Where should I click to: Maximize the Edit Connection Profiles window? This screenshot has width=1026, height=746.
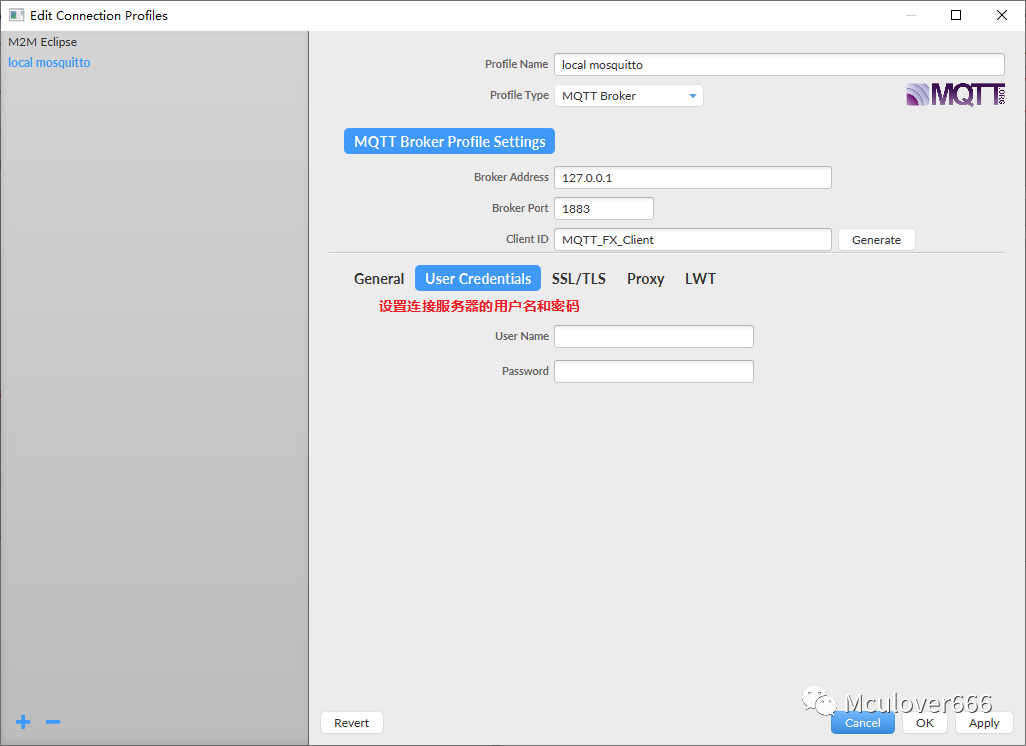tap(956, 15)
